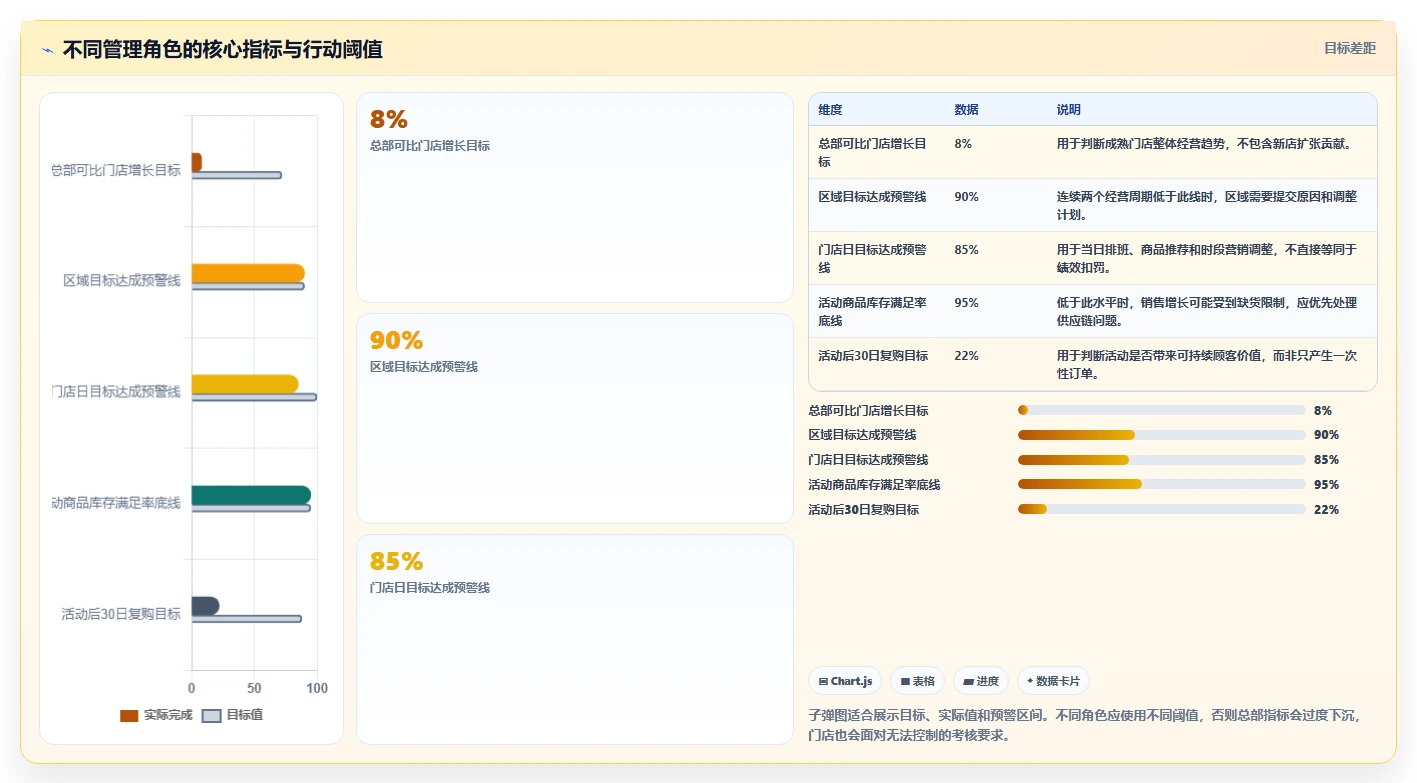Screen dimensions: 1417x783
Task: Click the Chart.js chip icon
Action: (x=823, y=681)
